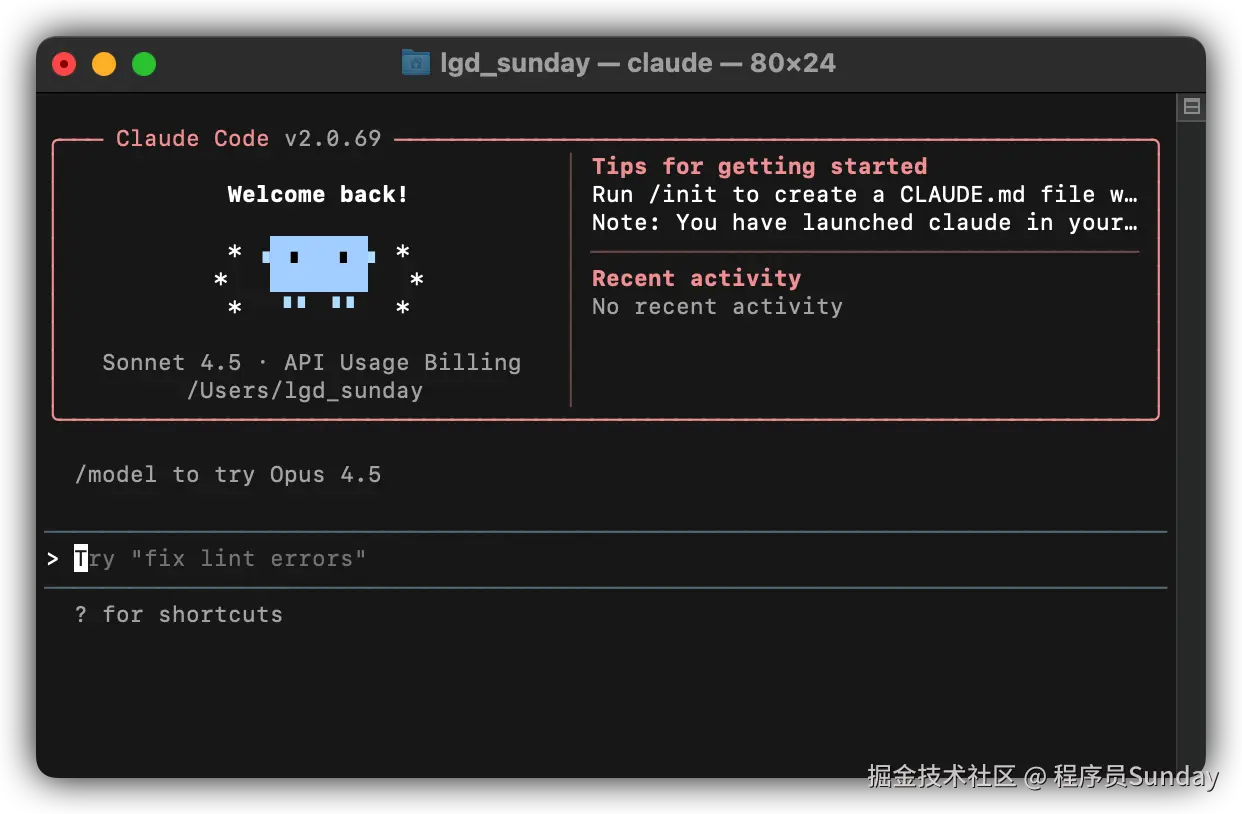Click the white text cursor block
This screenshot has width=1242, height=814.
[x=81, y=559]
